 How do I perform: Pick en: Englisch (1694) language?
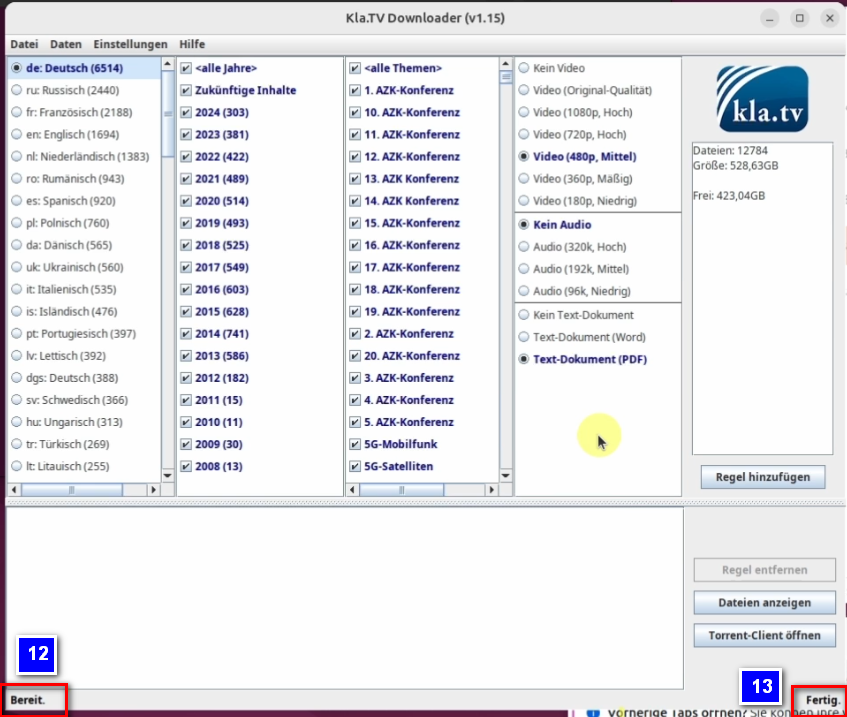[x=65, y=135]
